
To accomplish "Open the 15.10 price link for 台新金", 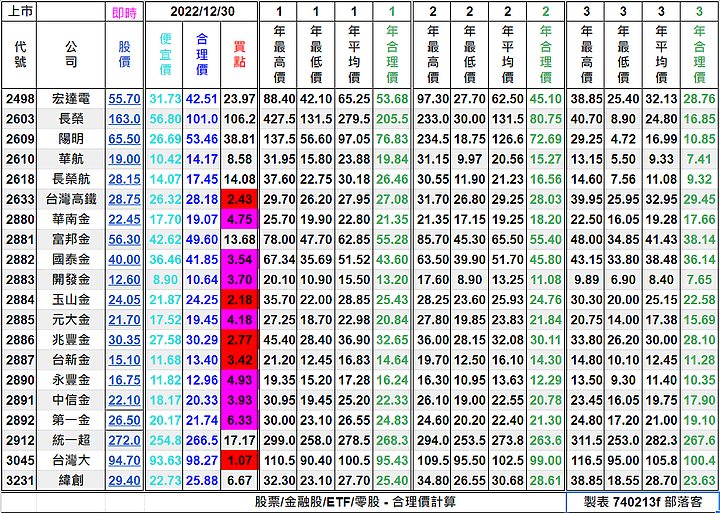I will click(124, 360).
